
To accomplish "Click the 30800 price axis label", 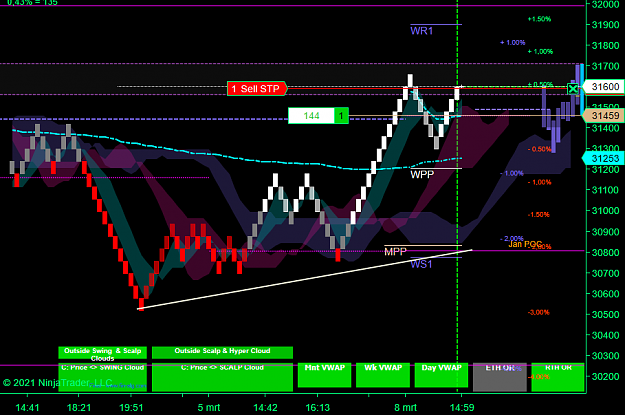I will [605, 252].
